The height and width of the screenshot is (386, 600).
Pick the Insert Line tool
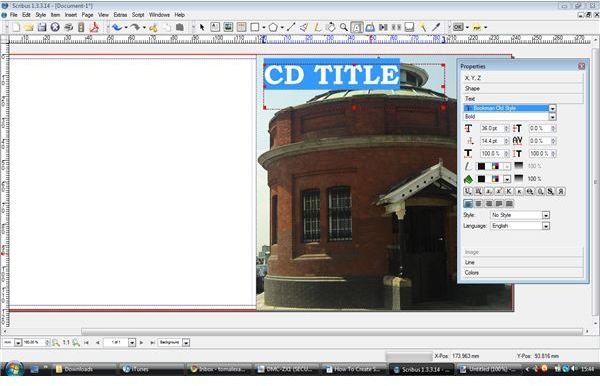pyautogui.click(x=291, y=27)
